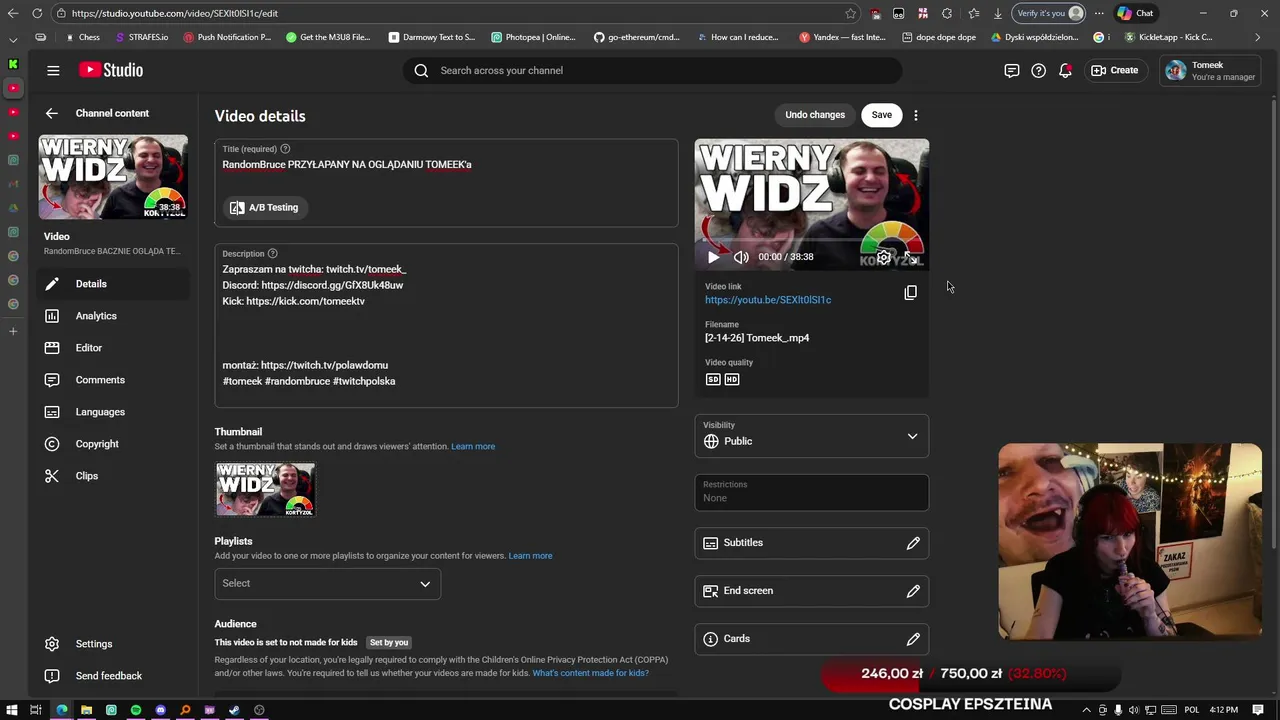Image resolution: width=1280 pixels, height=720 pixels.
Task: Edit End screen with the pencil icon
Action: point(913,591)
